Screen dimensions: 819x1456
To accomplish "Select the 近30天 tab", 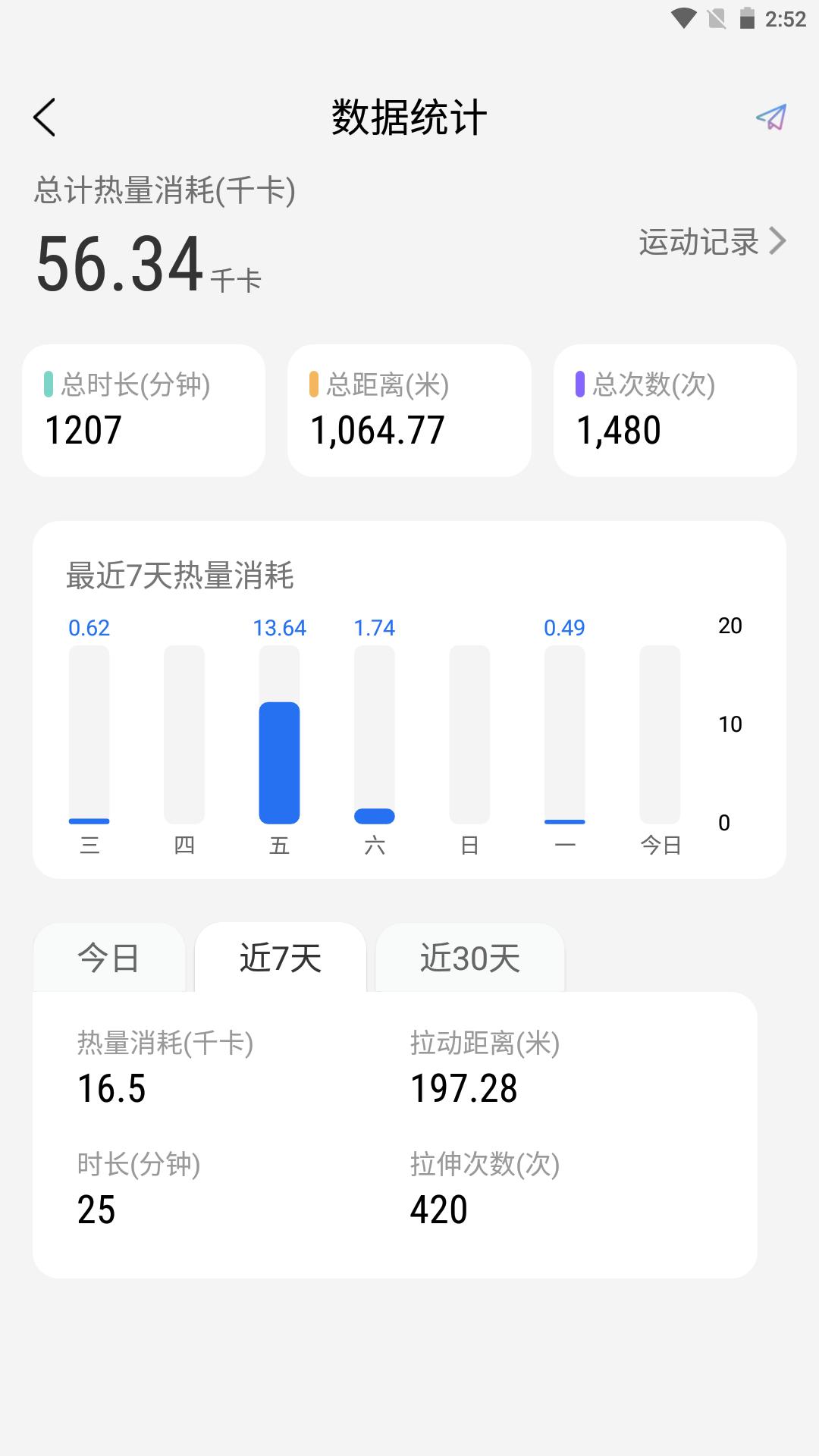I will click(x=470, y=958).
